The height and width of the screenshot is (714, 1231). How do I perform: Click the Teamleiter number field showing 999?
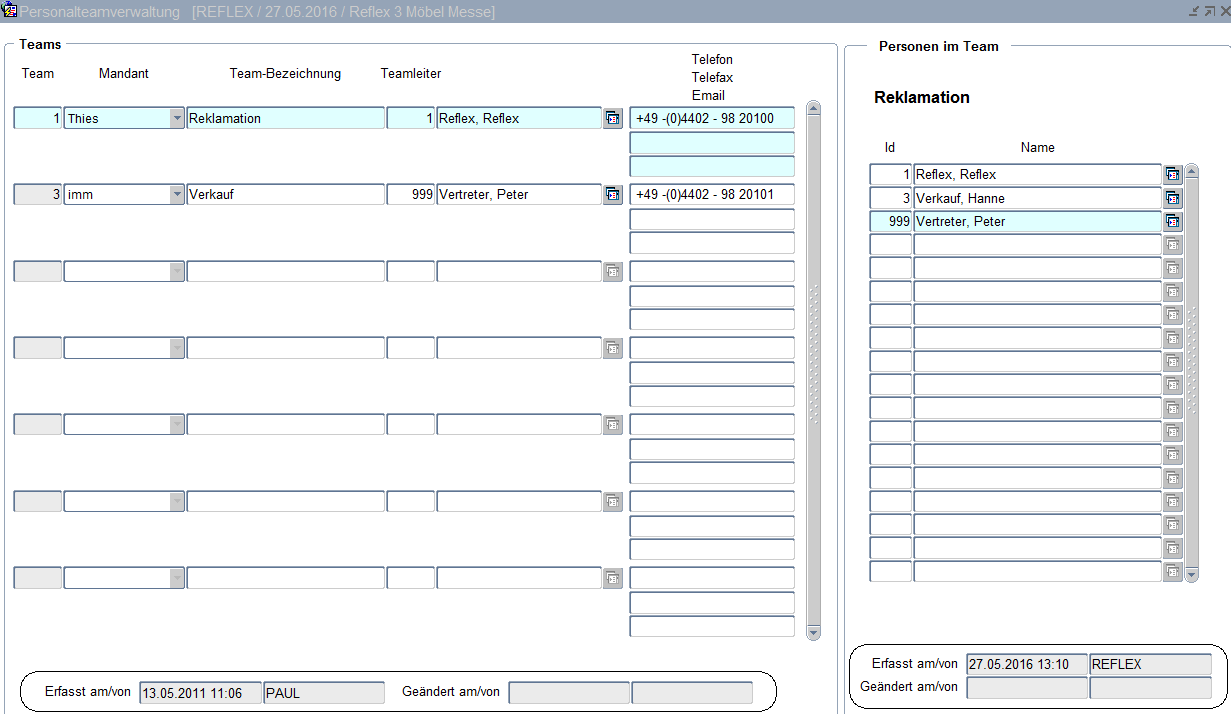(x=411, y=195)
